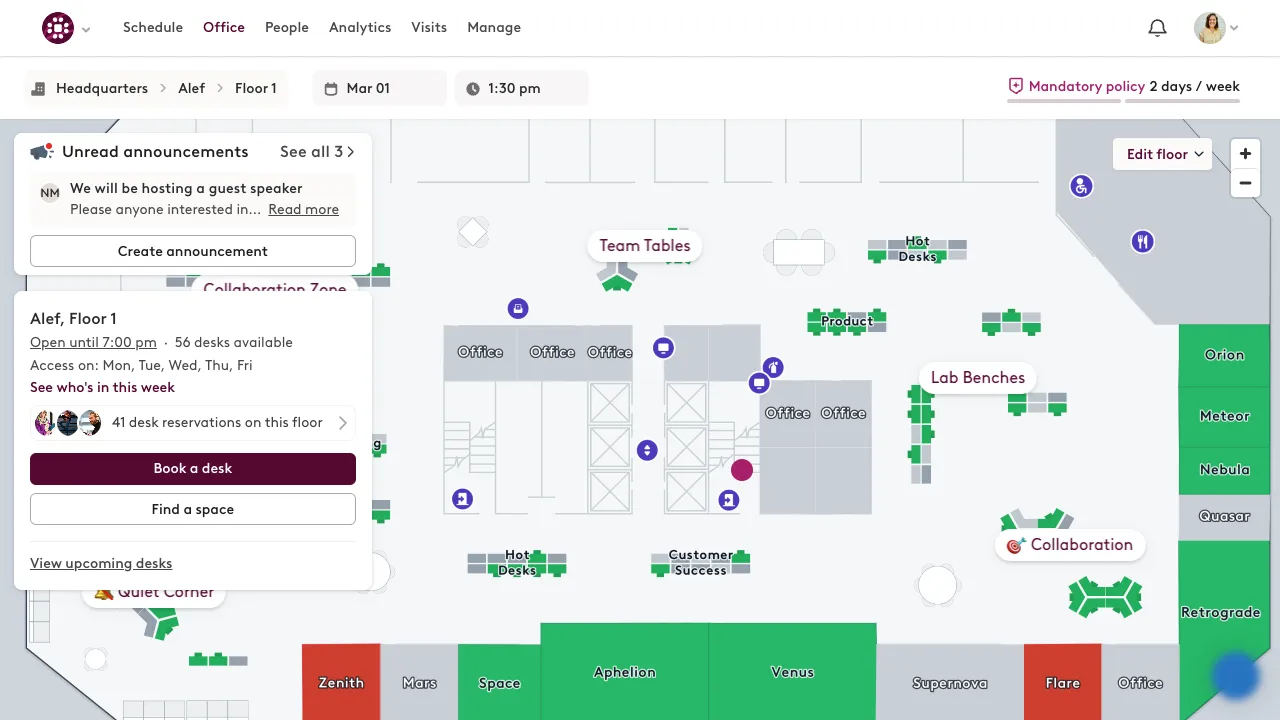
Task: Open the 41 desk reservations list chevron
Action: 343,422
